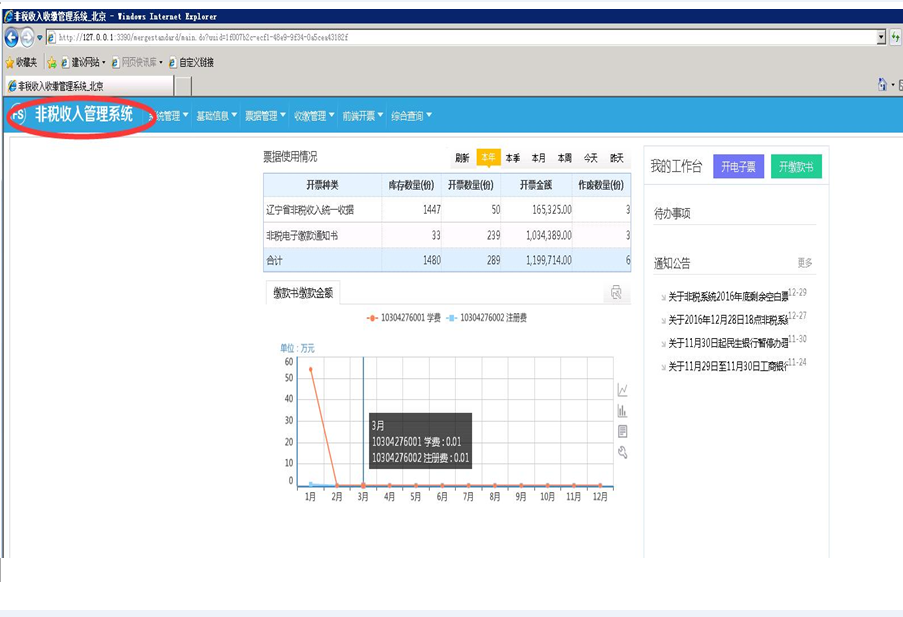Open the address bar history dropdown arrow
This screenshot has width=903, height=617.
[x=881, y=37]
